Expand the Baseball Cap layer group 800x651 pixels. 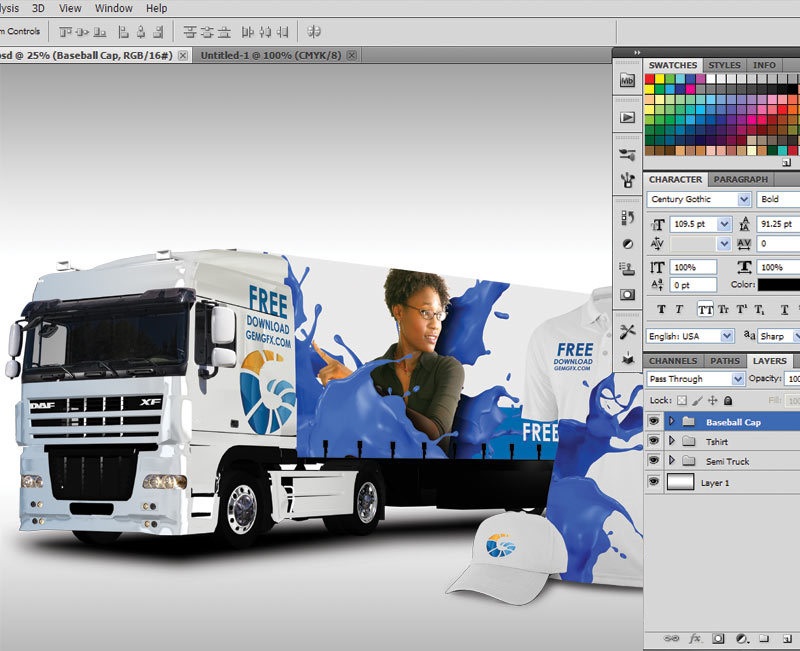point(672,422)
